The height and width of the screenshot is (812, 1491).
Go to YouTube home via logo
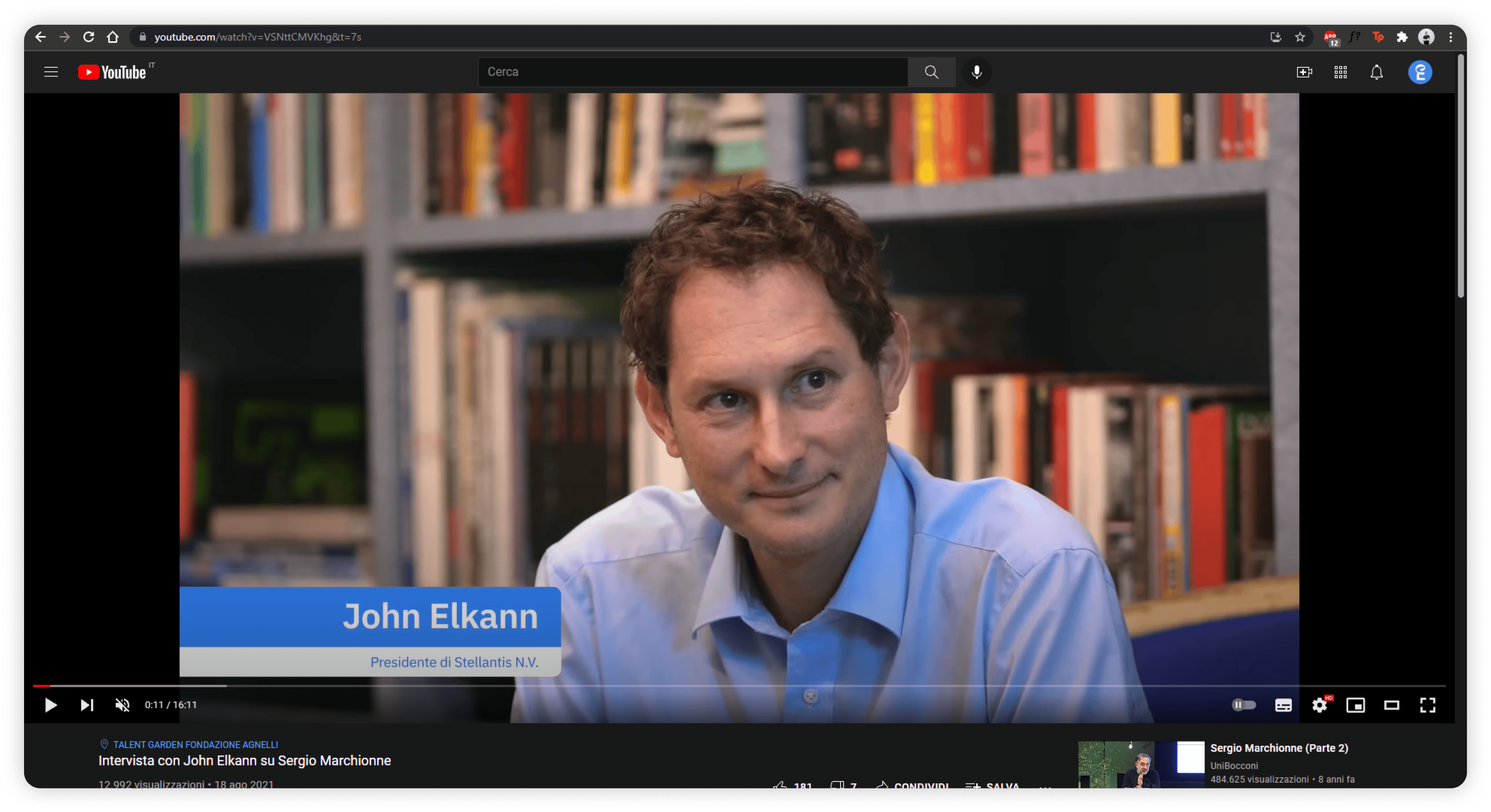click(112, 72)
